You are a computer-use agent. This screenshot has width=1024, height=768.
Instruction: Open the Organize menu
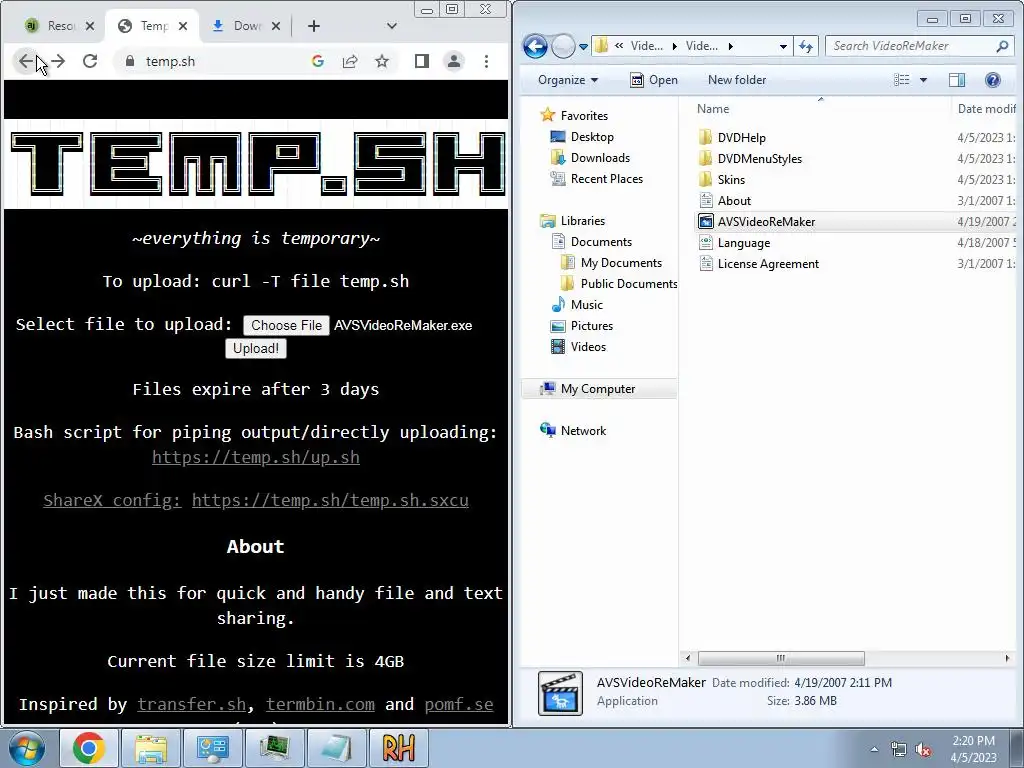pos(568,80)
